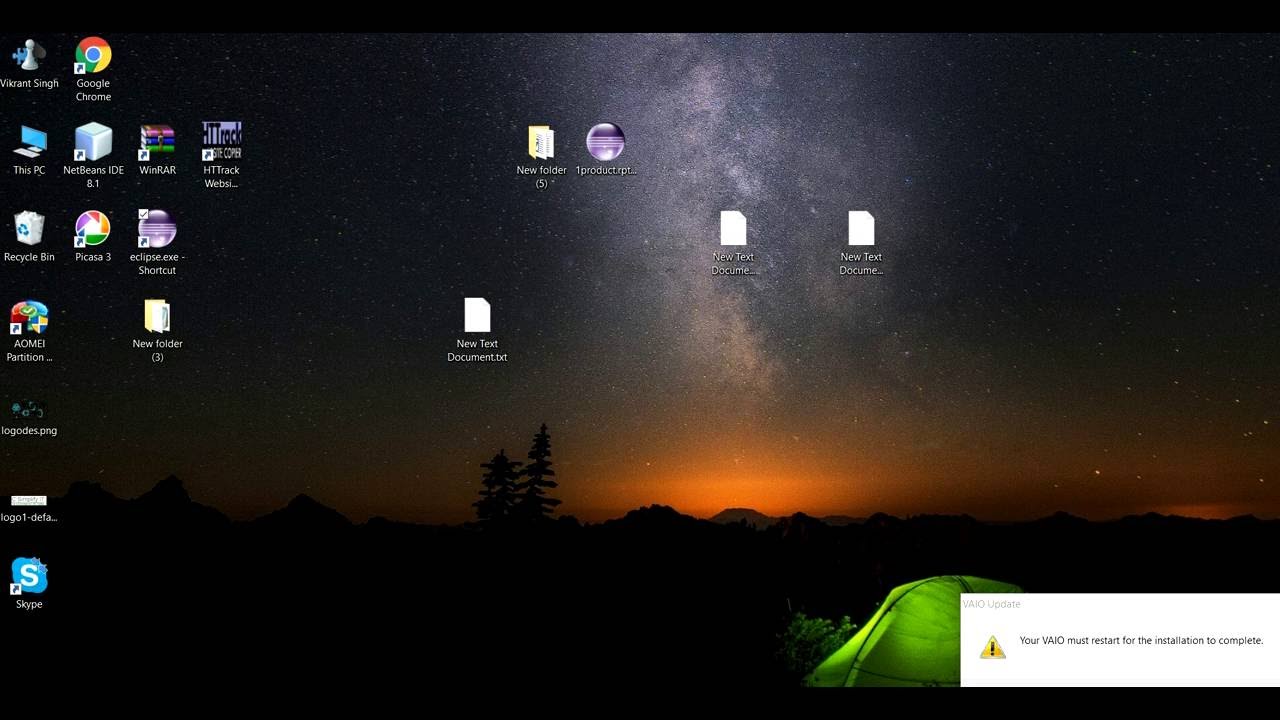Uncheck the eclipse.exe shortcut selection checkbox

pos(143,214)
